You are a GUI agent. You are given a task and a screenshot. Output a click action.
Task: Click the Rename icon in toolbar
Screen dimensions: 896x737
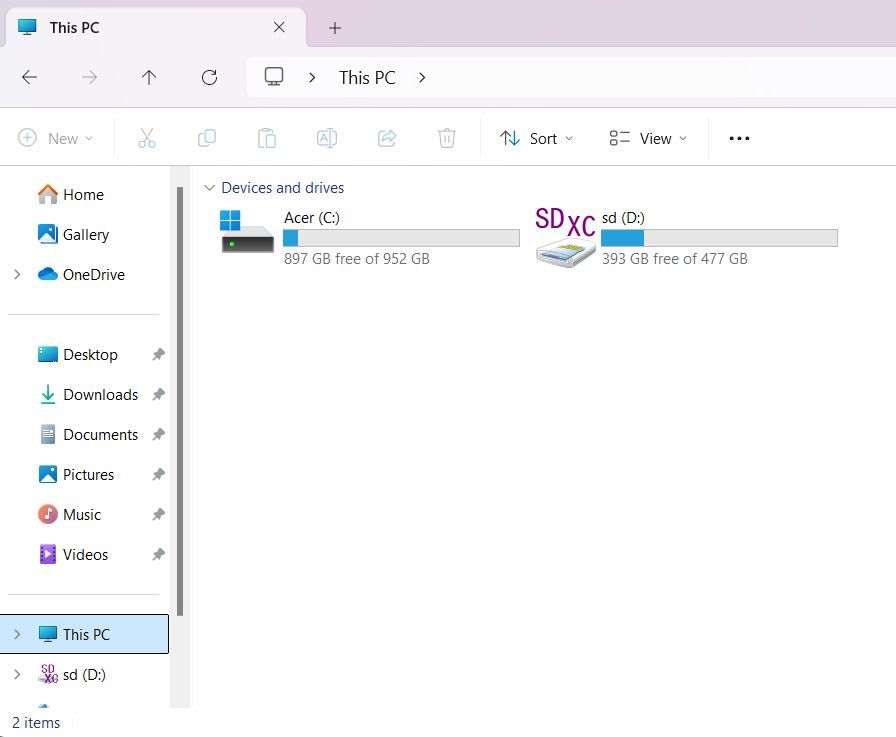pos(327,138)
